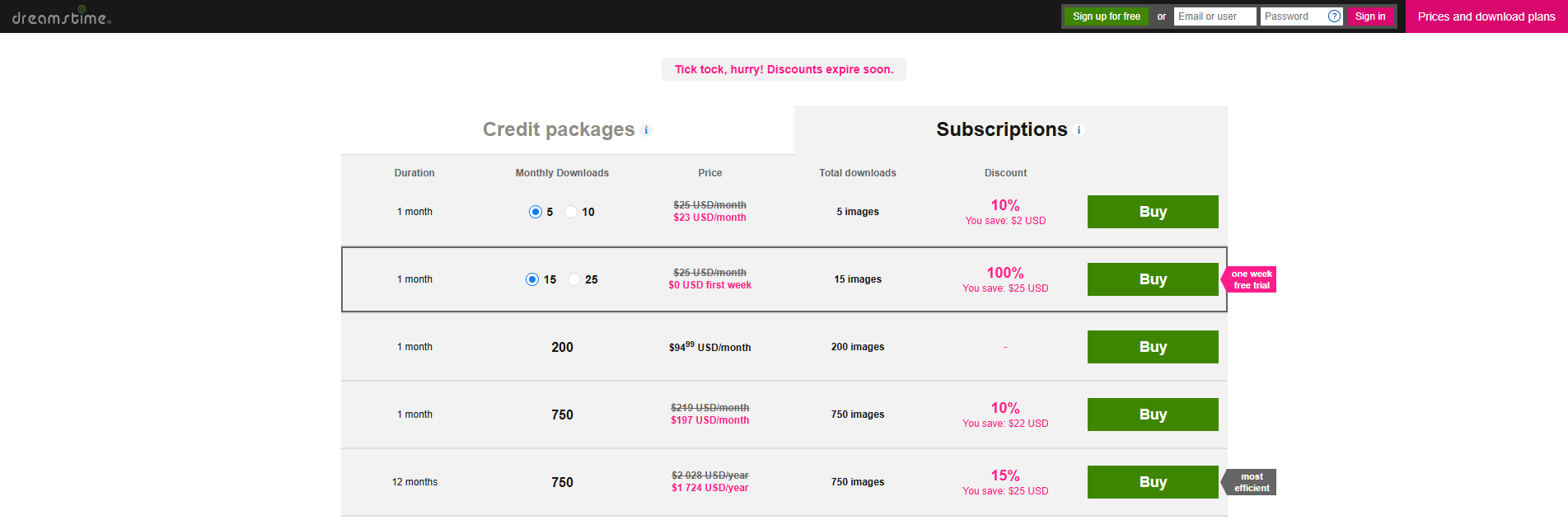Click the Password input field
Screen dimensions: 1568x520
1294,16
